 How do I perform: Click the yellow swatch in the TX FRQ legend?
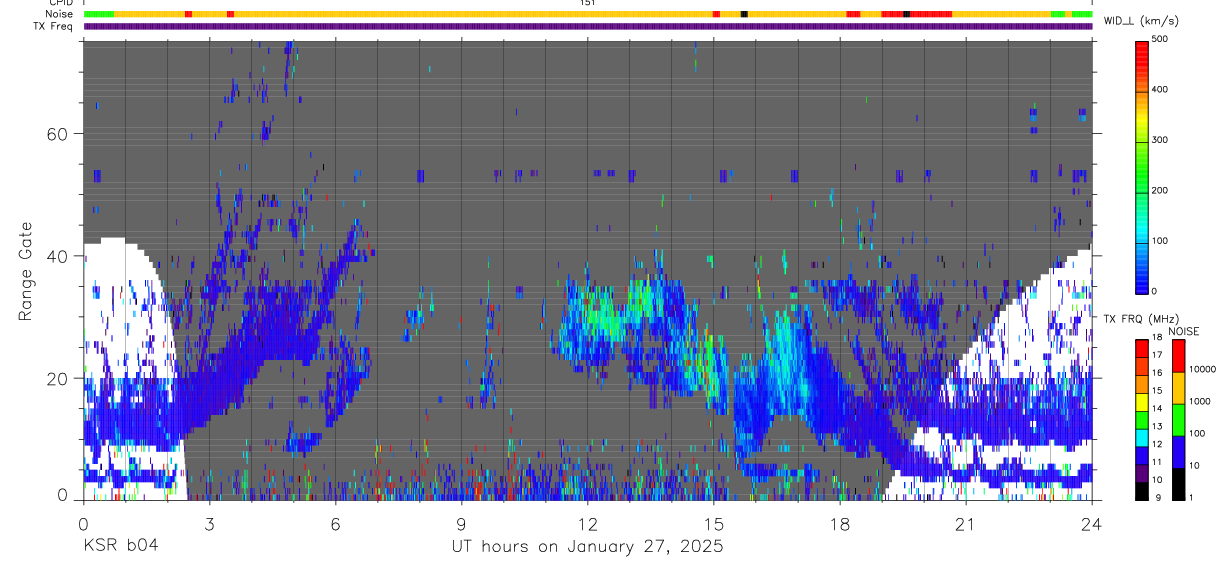(1142, 401)
